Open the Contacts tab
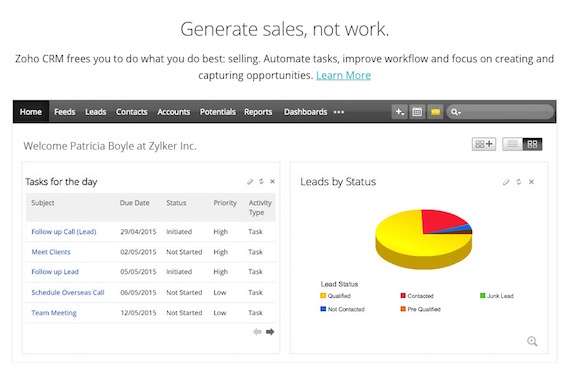This screenshot has height=377, width=570. (132, 112)
